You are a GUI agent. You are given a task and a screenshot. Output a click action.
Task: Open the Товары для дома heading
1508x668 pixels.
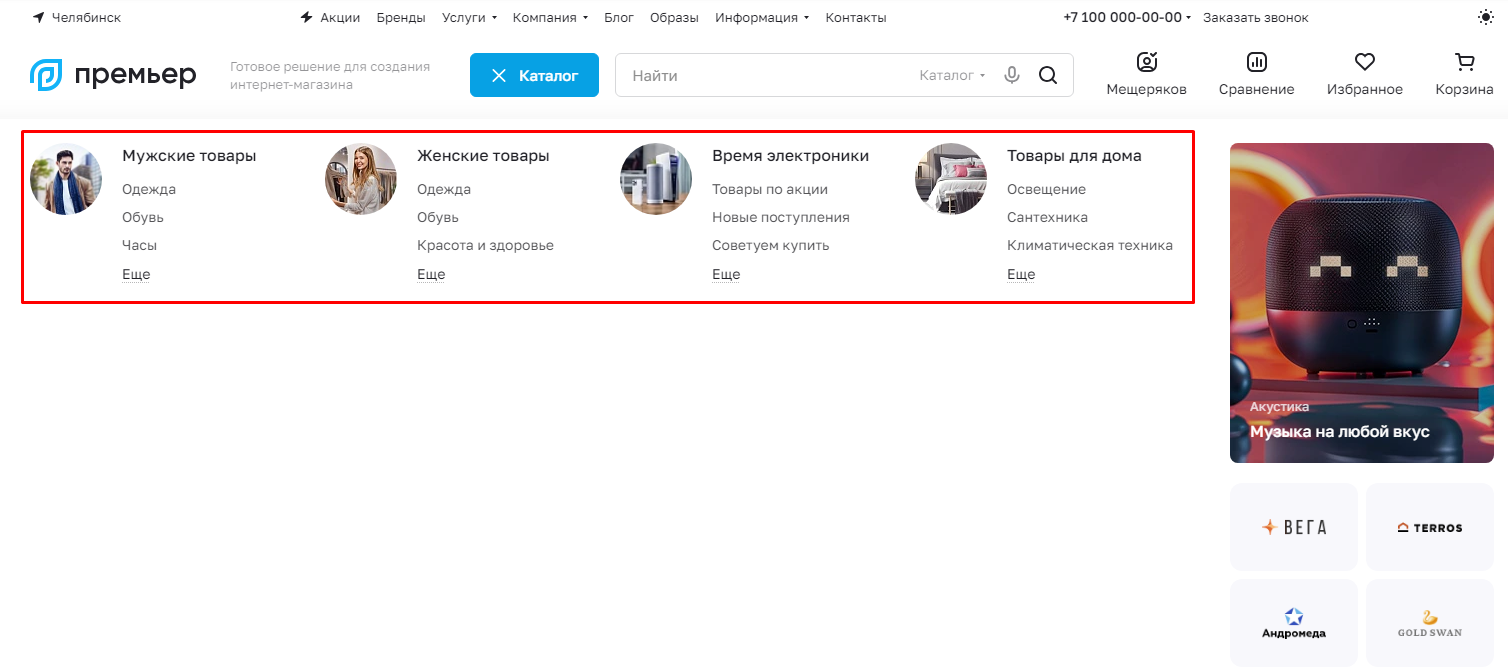coord(1074,156)
